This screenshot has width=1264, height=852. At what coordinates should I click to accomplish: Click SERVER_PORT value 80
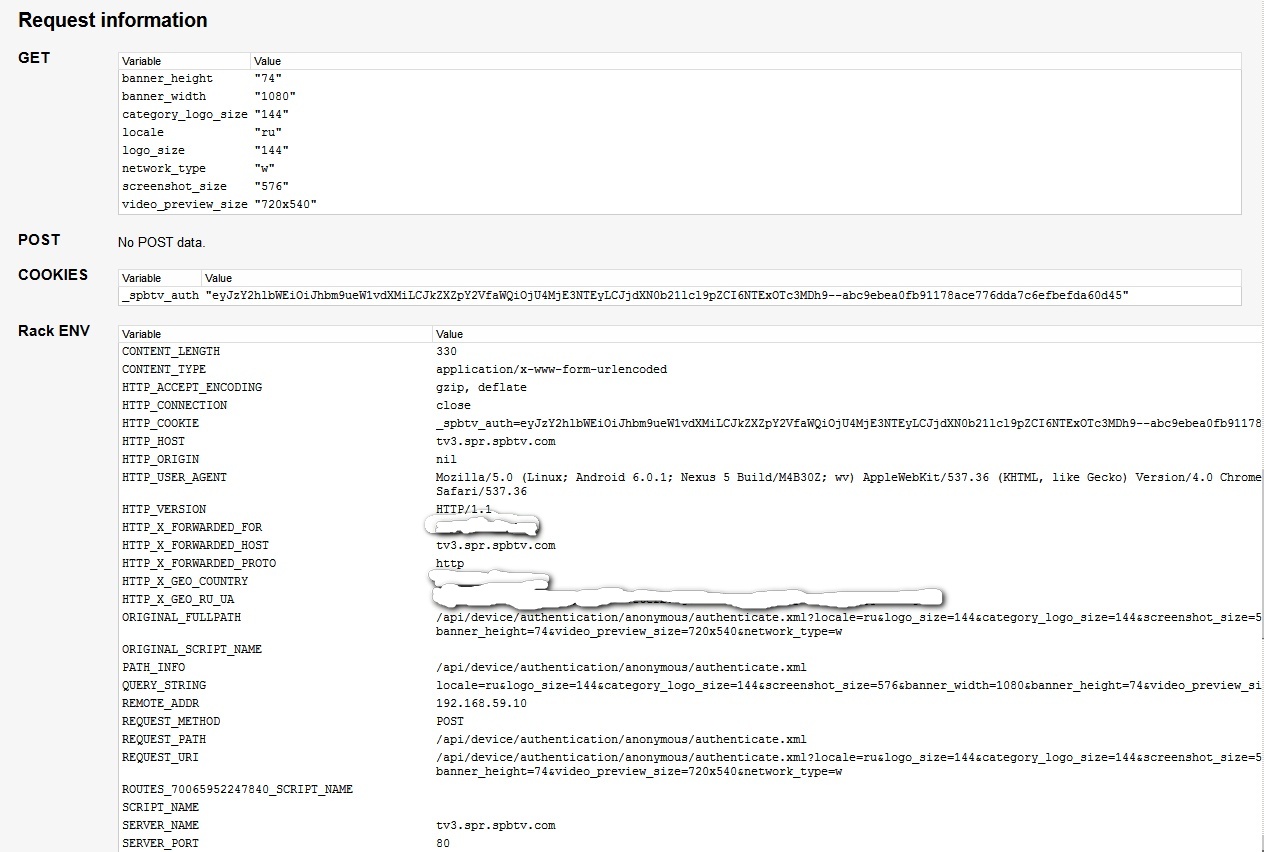coord(443,843)
